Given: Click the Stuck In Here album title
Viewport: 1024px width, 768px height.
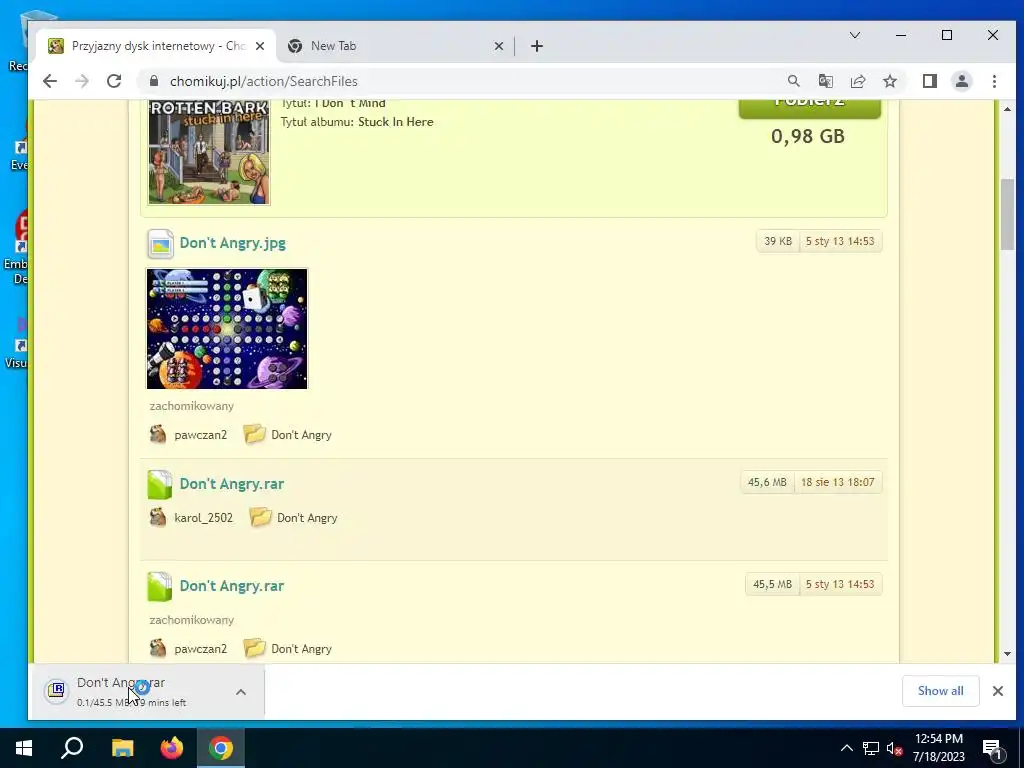Looking at the screenshot, I should pyautogui.click(x=396, y=122).
